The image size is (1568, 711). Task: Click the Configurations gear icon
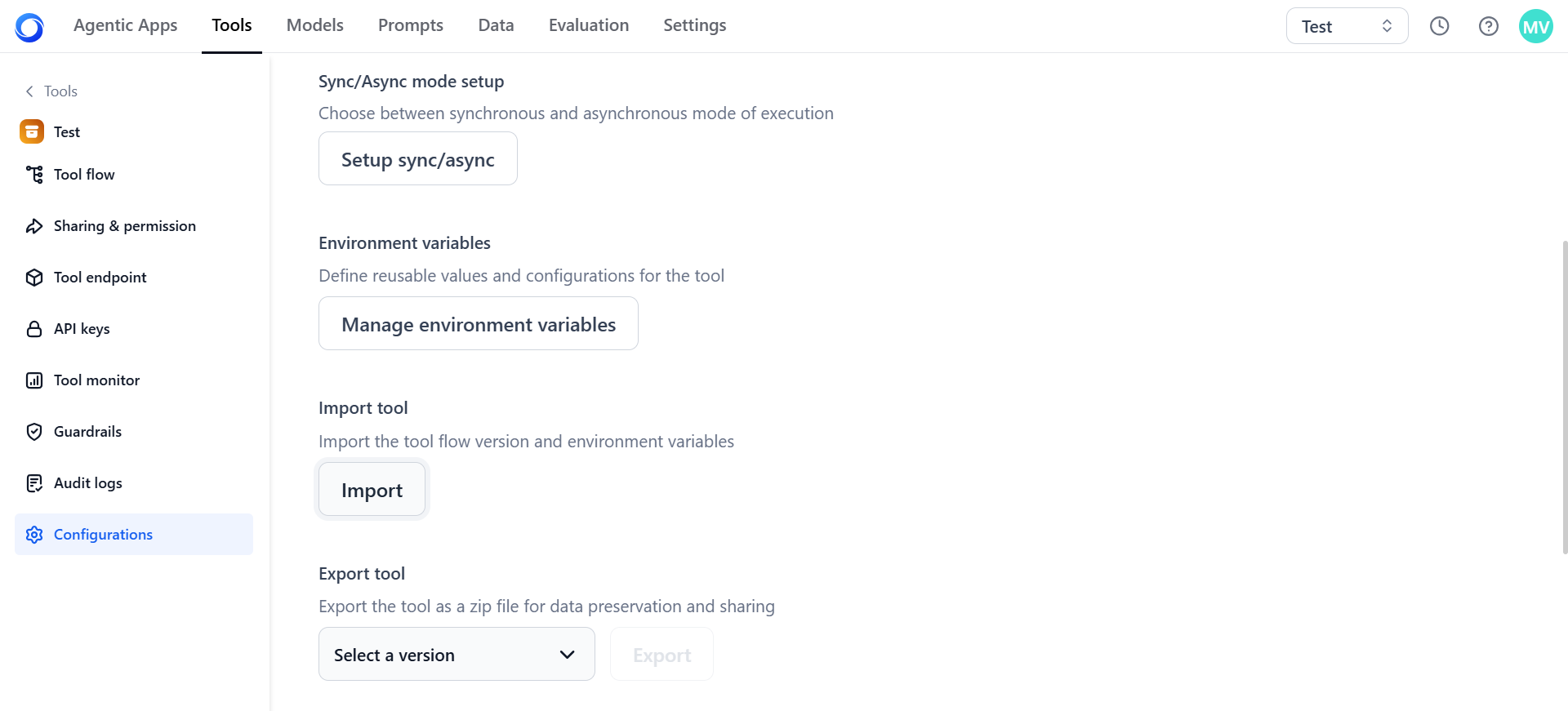pyautogui.click(x=34, y=535)
